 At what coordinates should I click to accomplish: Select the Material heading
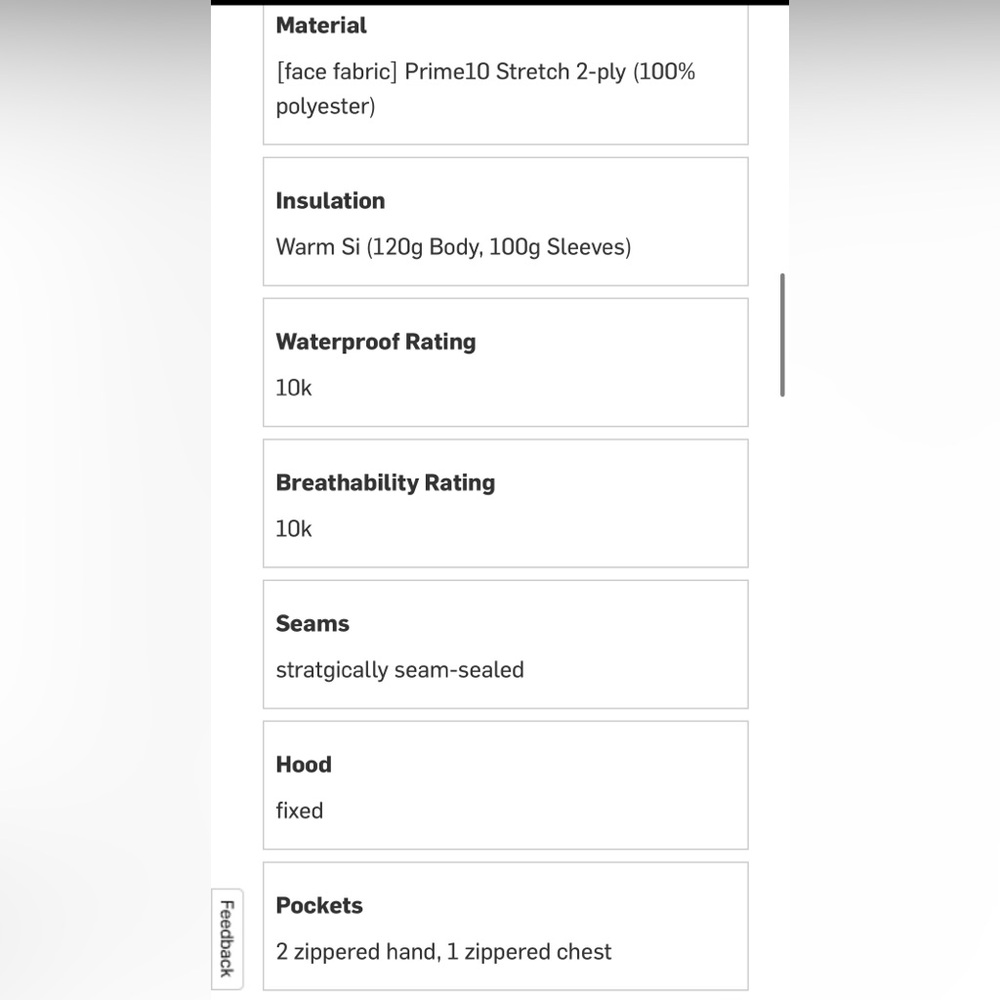pyautogui.click(x=321, y=26)
